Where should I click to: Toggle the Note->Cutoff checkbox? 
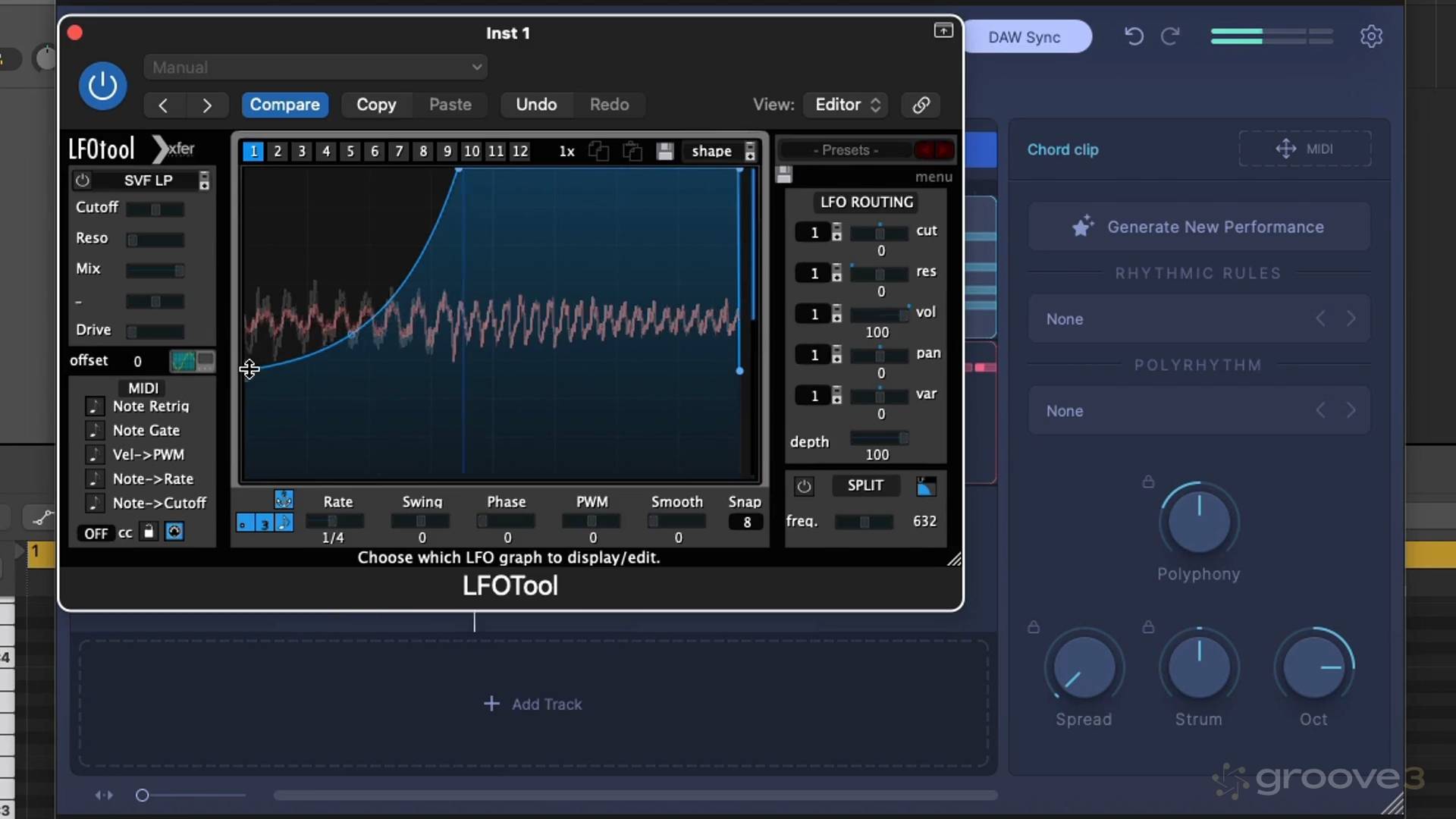point(94,504)
